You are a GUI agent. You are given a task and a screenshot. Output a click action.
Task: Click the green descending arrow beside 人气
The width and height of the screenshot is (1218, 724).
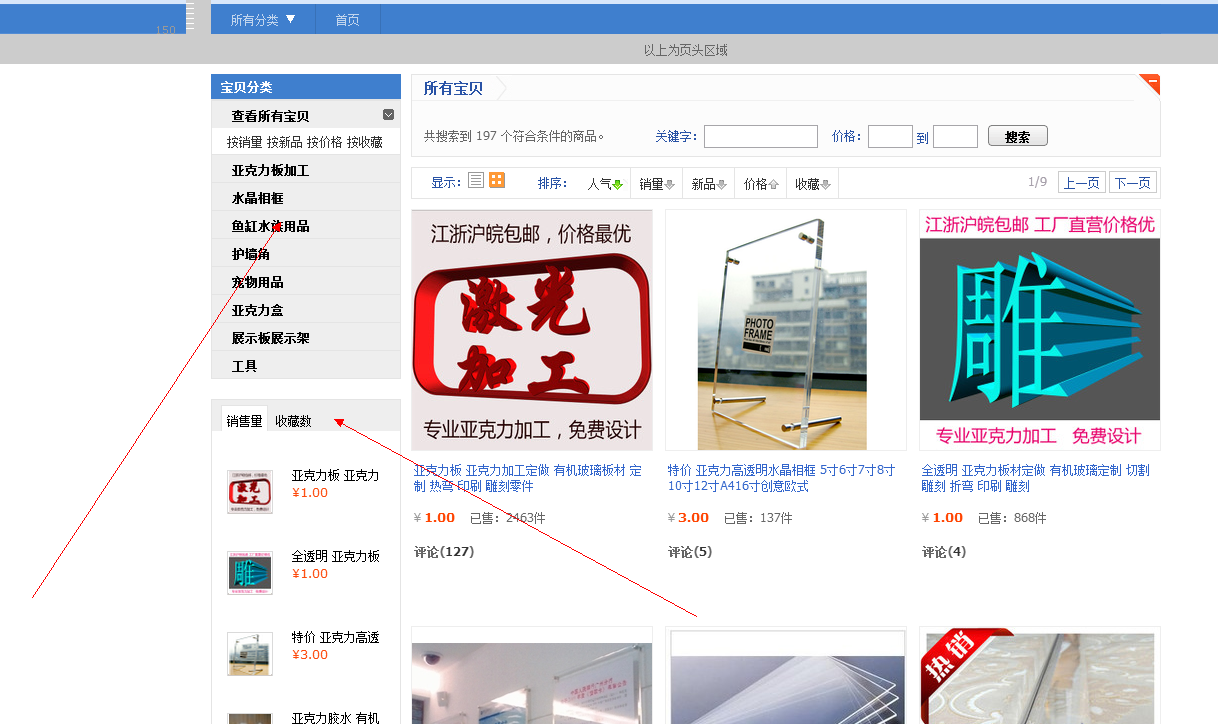(615, 182)
